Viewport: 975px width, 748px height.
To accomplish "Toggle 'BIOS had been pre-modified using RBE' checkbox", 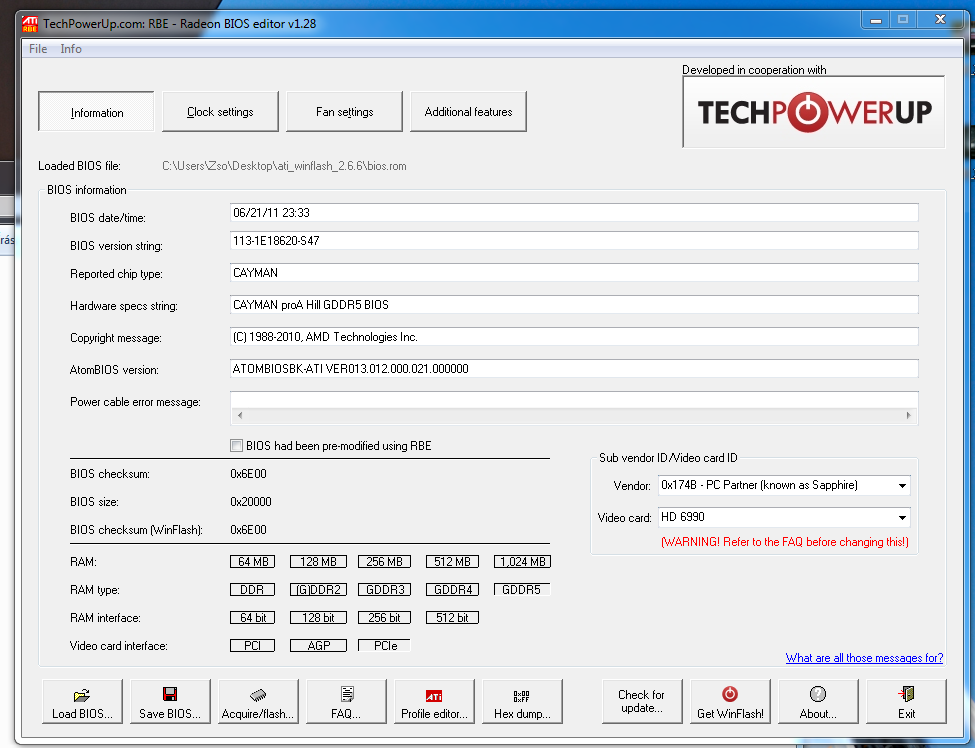I will (236, 446).
